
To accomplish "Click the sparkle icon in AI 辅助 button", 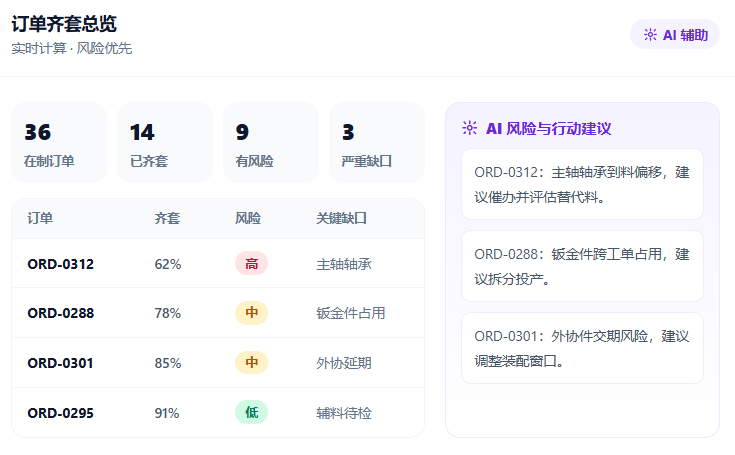I will tap(650, 35).
